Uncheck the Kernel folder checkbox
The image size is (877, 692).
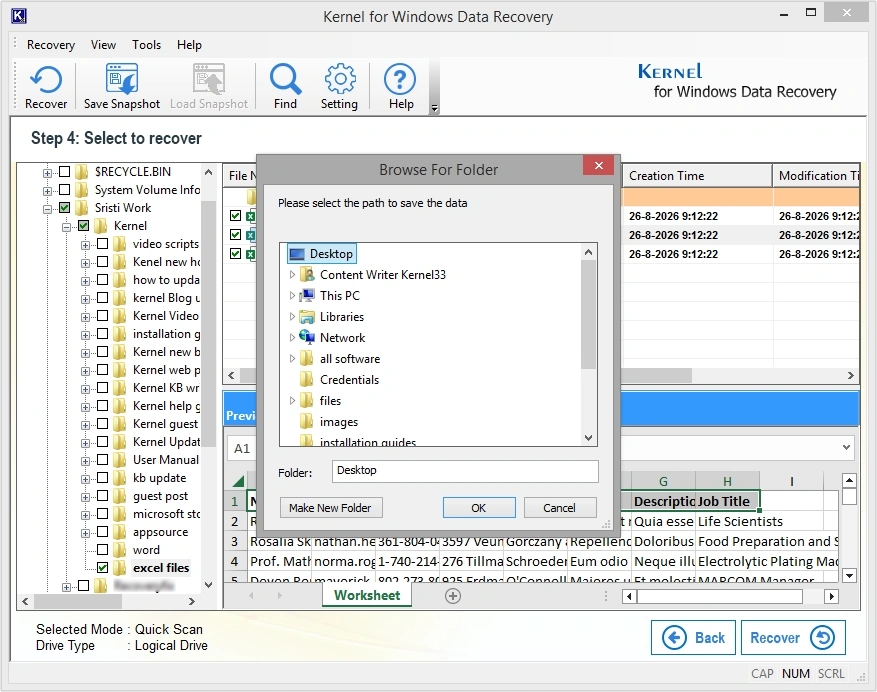click(84, 226)
